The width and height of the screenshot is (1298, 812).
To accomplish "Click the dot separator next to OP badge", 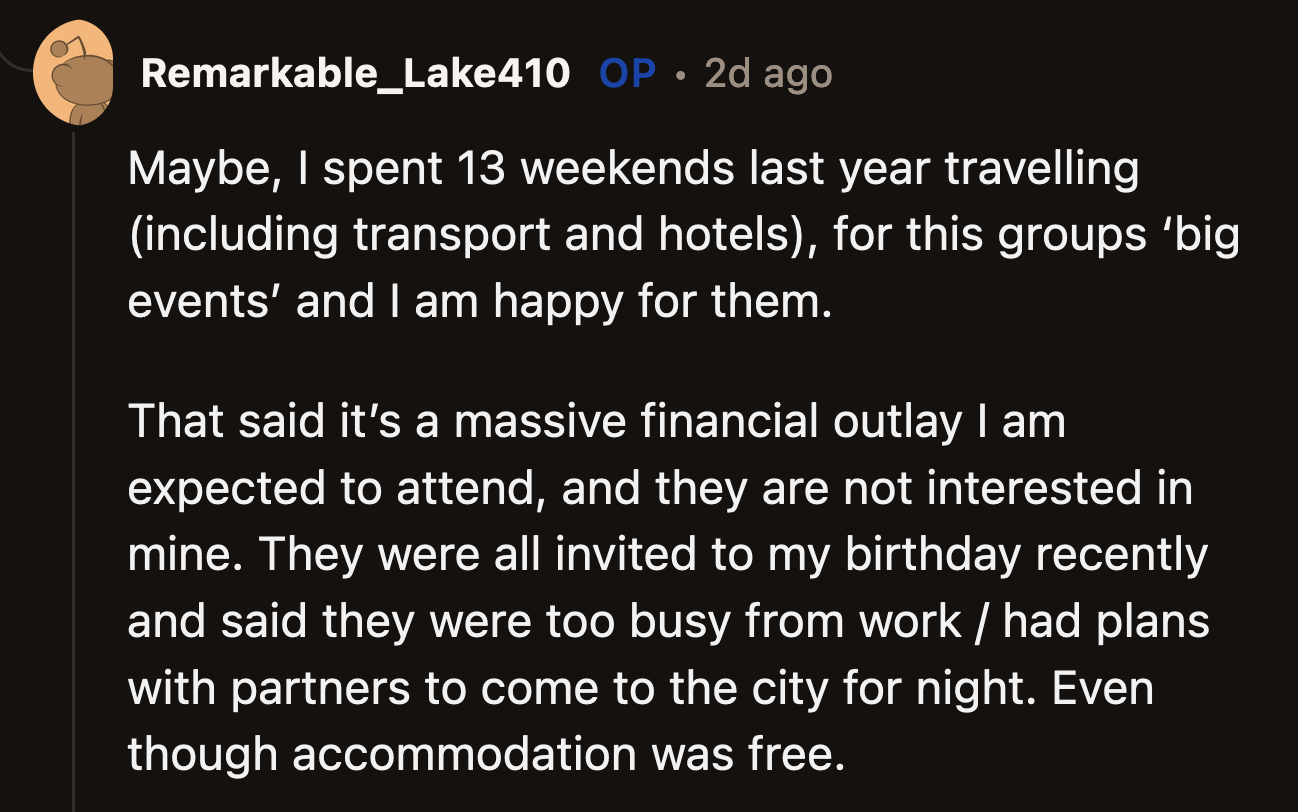I will point(681,72).
